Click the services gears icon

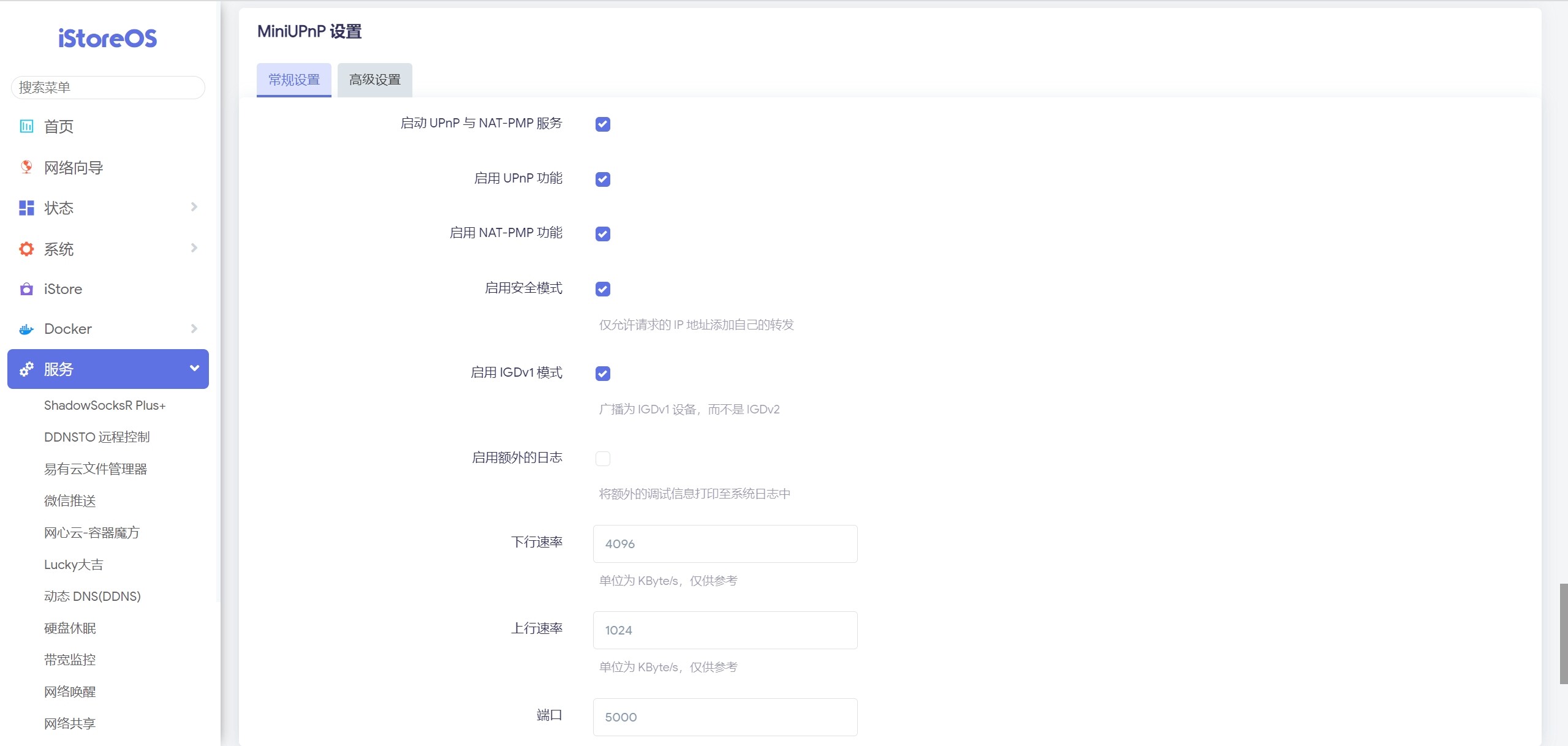26,369
